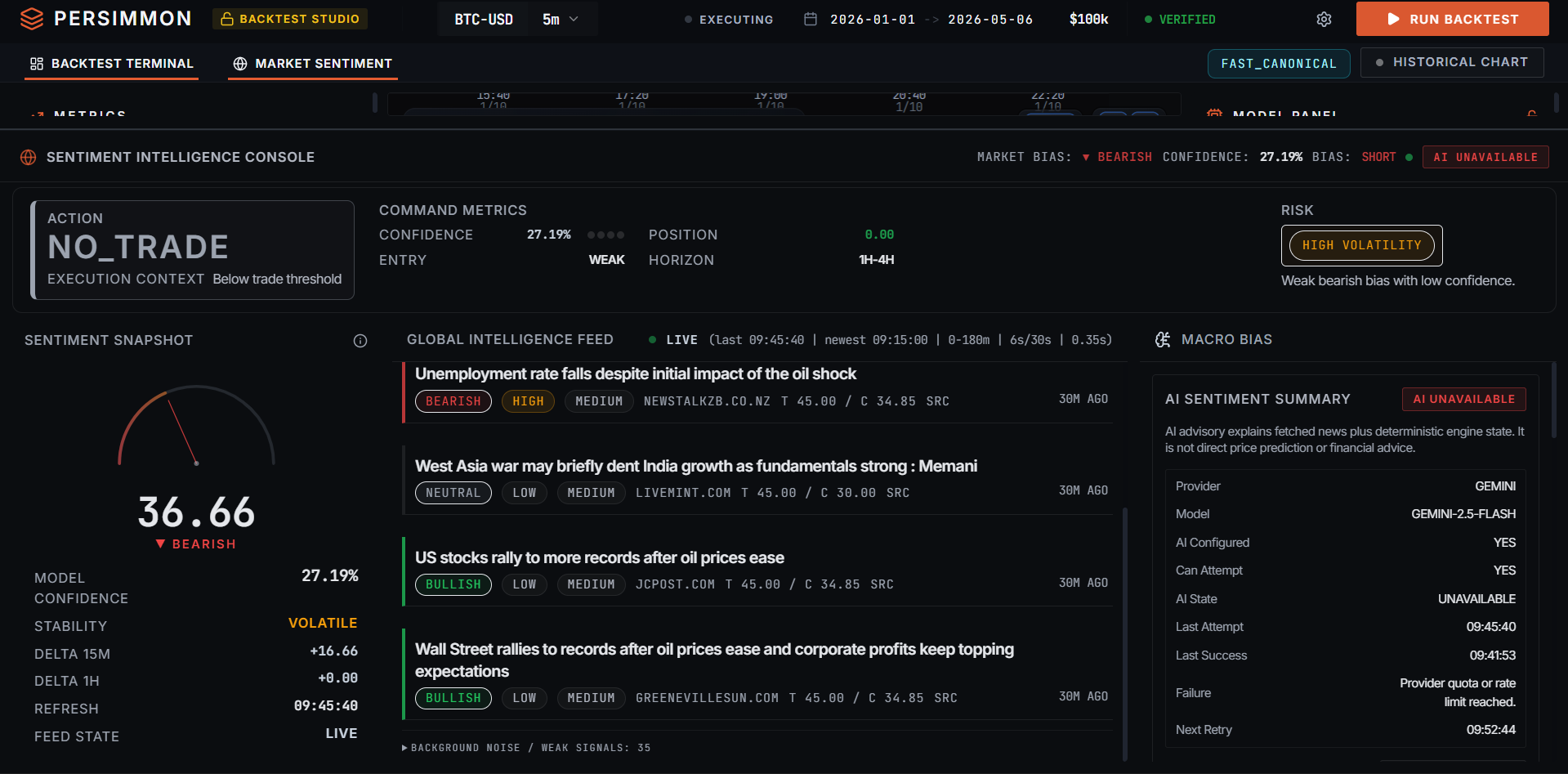
Task: Click the Executing status dot
Action: click(688, 19)
